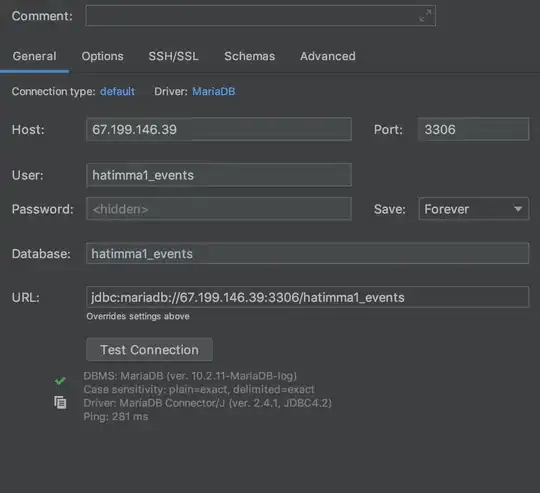Switch to the Options tab
Screen dimensions: 540x493
[x=102, y=56]
